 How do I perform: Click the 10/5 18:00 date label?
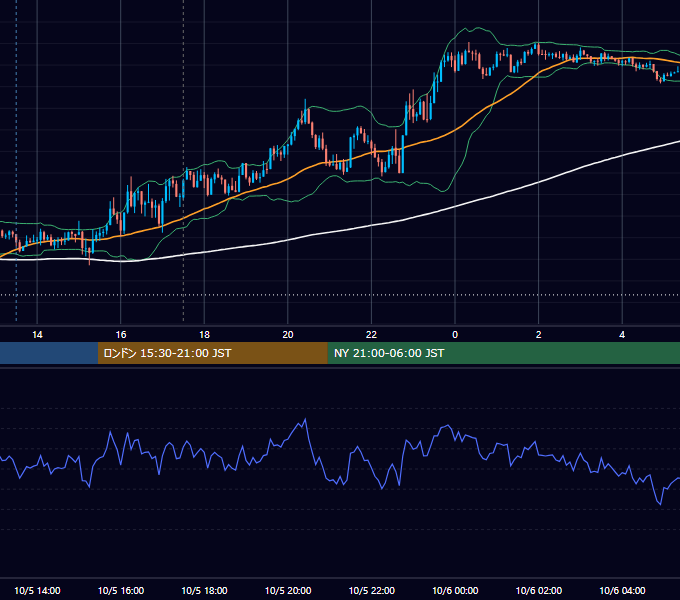pos(204,590)
